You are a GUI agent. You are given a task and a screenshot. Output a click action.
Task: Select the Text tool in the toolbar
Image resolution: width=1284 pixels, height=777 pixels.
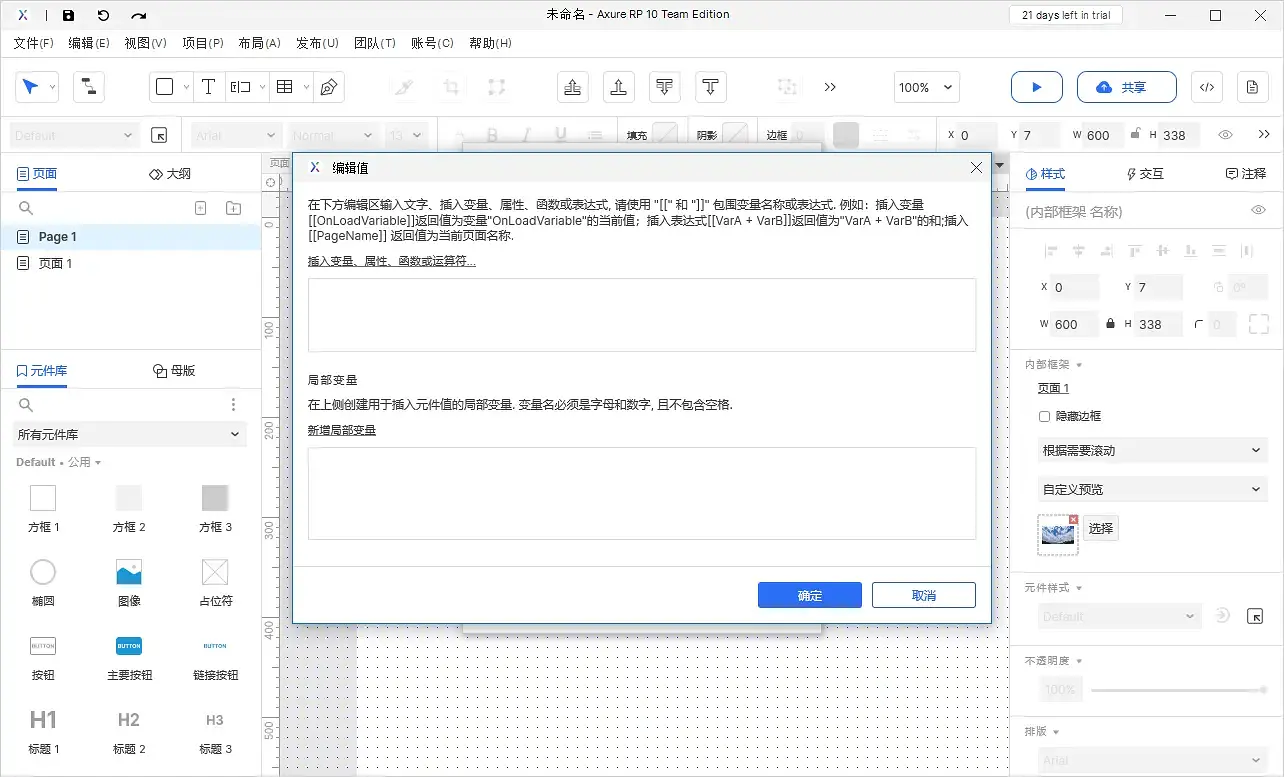pos(208,87)
